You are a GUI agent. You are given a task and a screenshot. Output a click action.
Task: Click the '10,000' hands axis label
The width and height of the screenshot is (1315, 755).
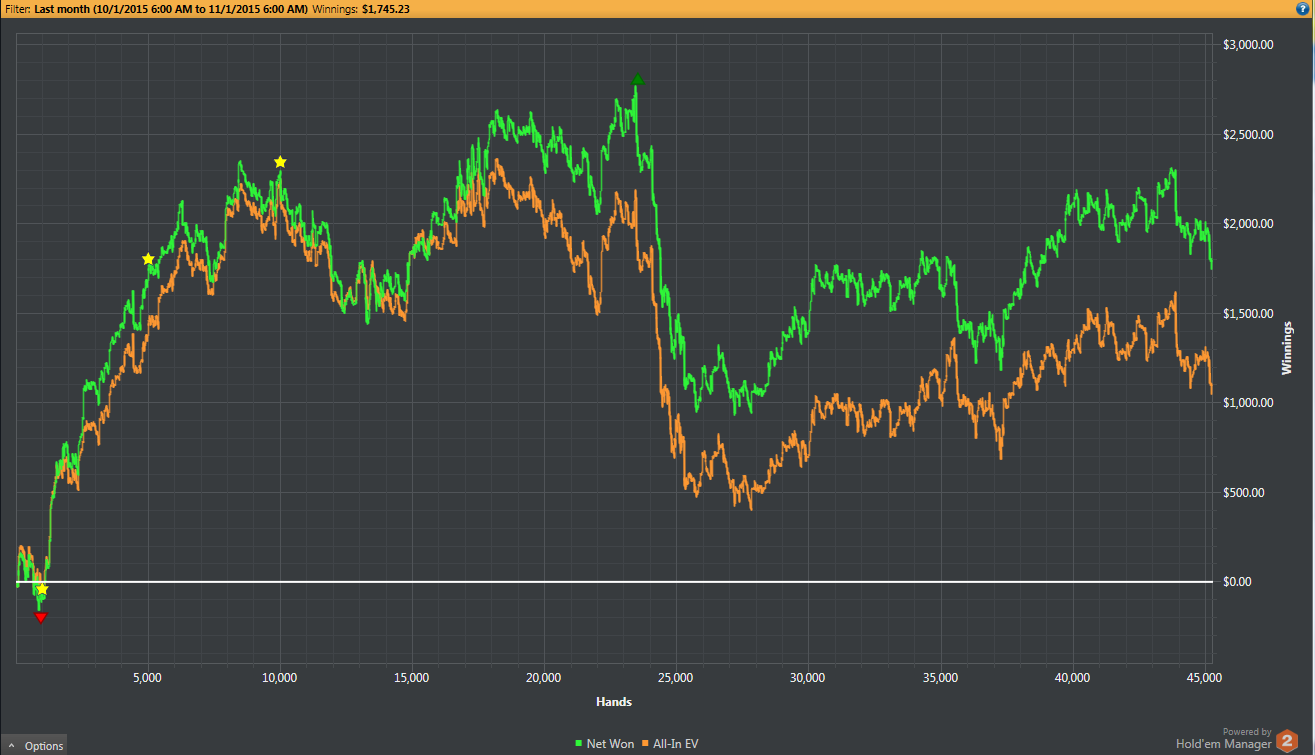click(280, 678)
